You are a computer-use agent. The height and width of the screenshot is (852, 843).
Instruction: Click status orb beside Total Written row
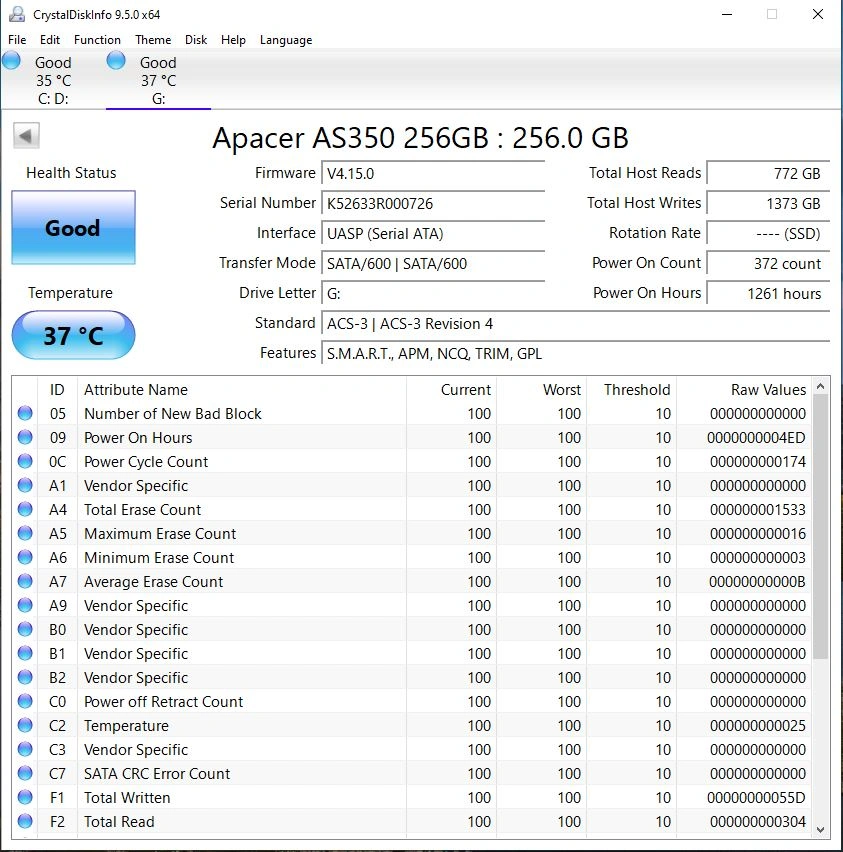[x=25, y=798]
